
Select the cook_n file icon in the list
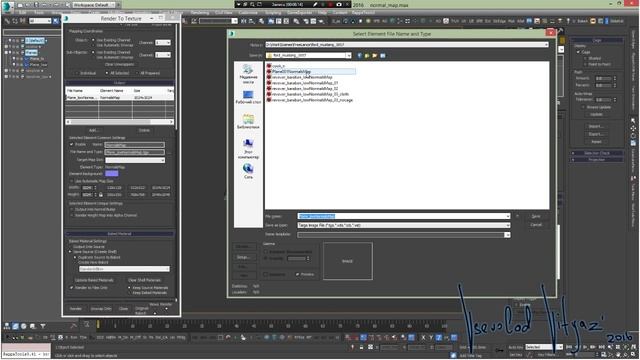pos(269,66)
